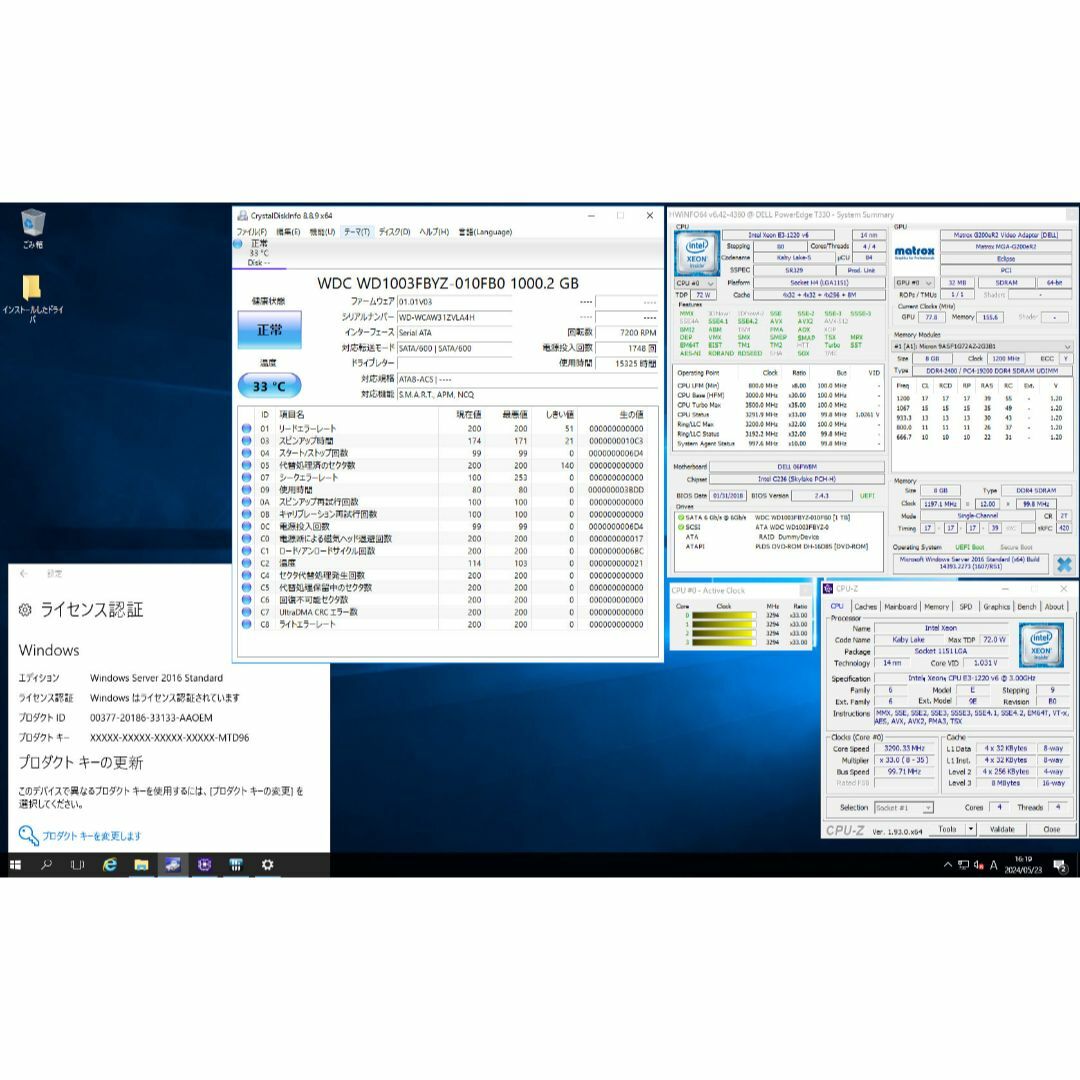
Task: Click the Matrox logo in HWiNFO
Action: coord(915,252)
